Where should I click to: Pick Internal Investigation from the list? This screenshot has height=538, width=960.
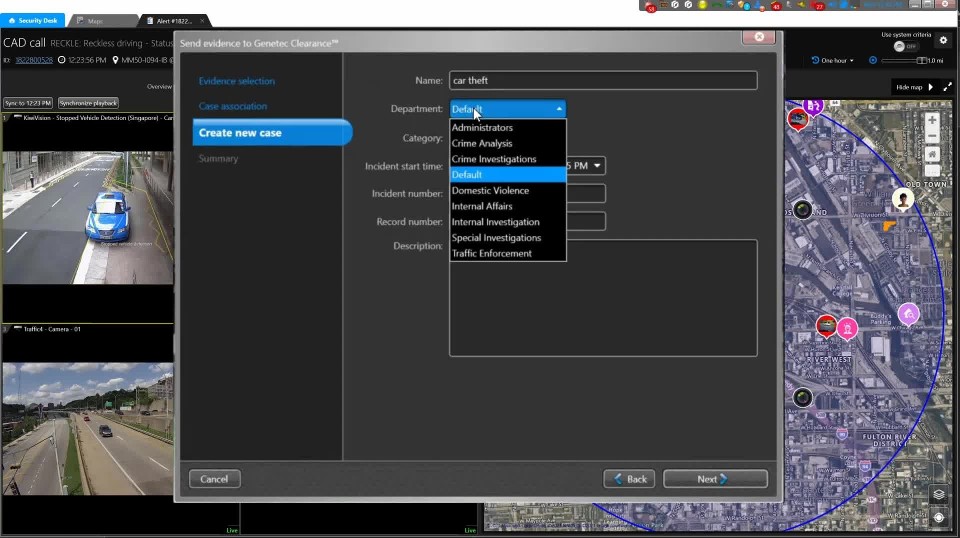coord(508,222)
